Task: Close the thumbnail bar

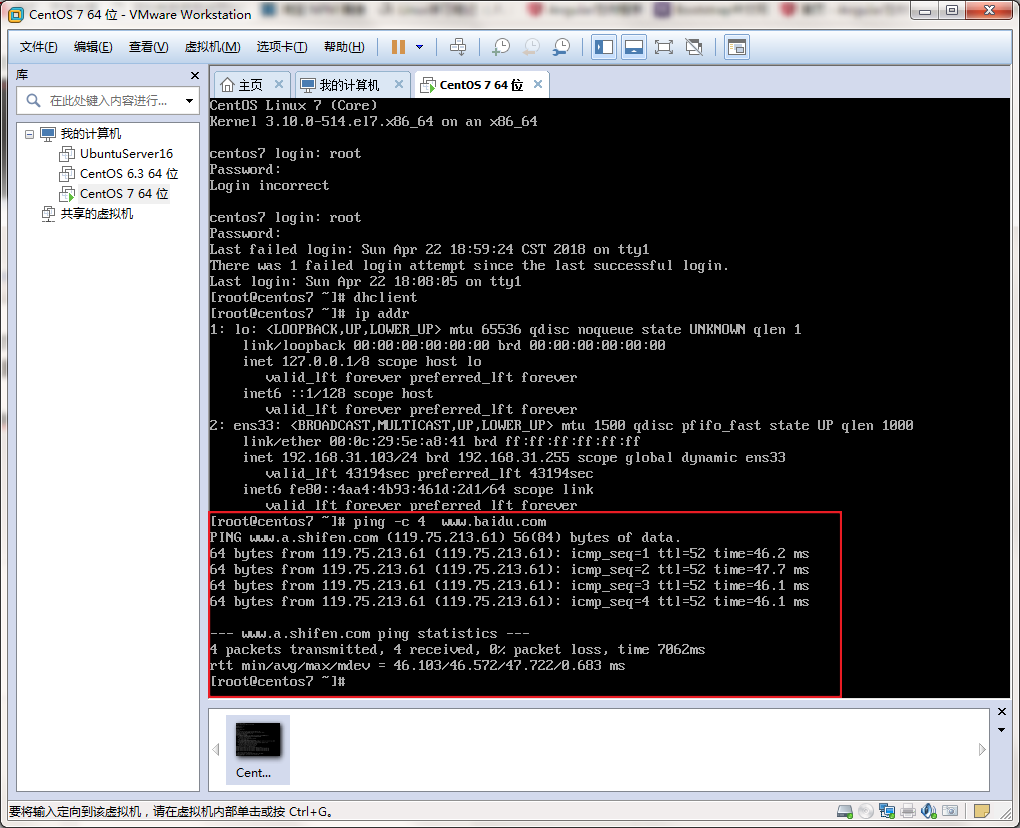Action: click(1002, 712)
